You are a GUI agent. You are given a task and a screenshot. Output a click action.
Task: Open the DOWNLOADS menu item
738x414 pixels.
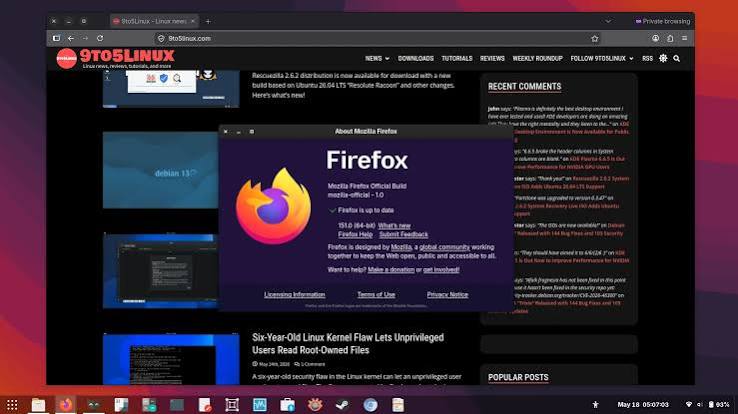pos(416,58)
